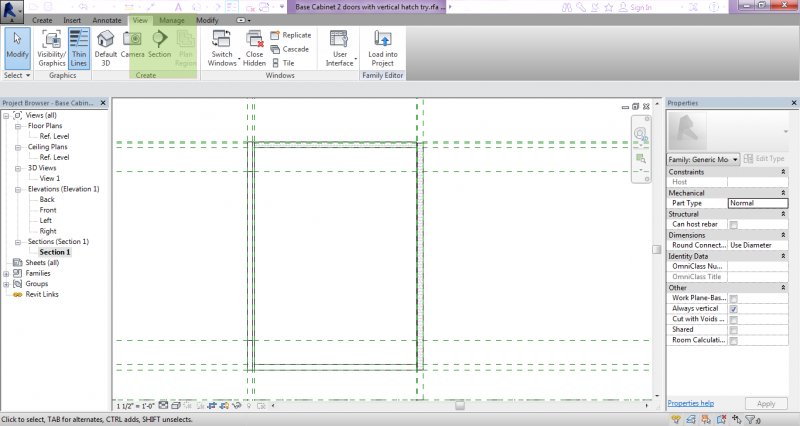Open Family: Generic Models type dropdown
The width and height of the screenshot is (800, 426).
click(703, 160)
